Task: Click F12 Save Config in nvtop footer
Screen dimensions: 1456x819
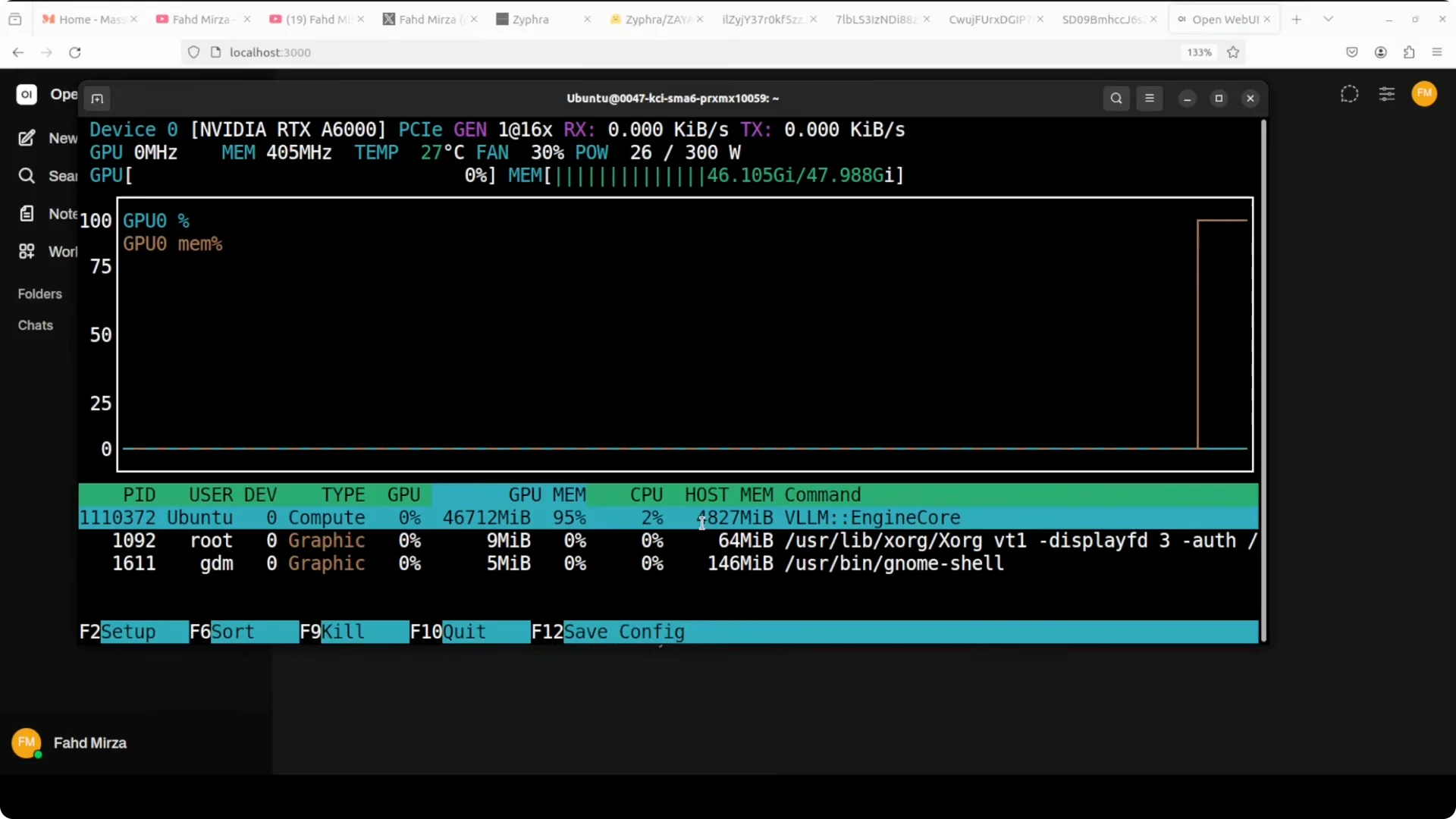Action: point(608,632)
